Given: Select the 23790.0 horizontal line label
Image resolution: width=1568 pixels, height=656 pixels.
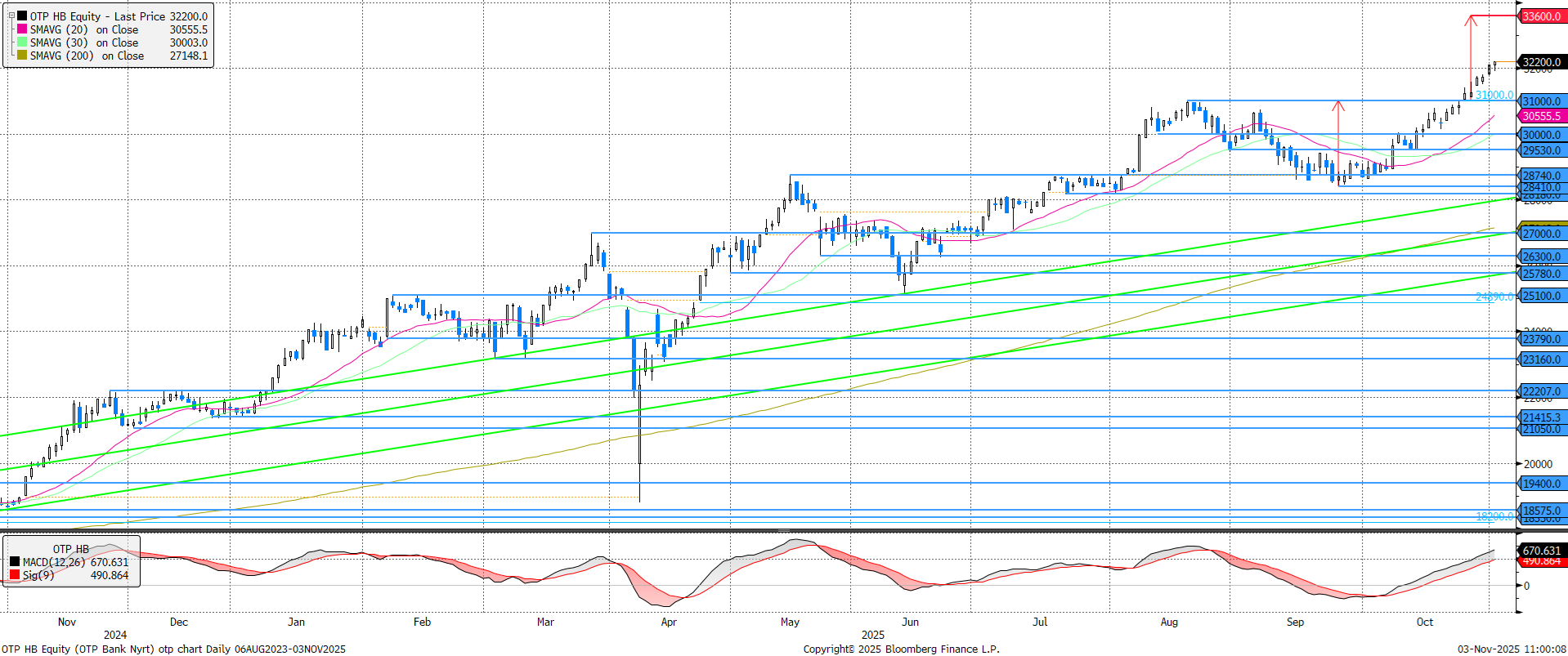Looking at the screenshot, I should 1541,339.
